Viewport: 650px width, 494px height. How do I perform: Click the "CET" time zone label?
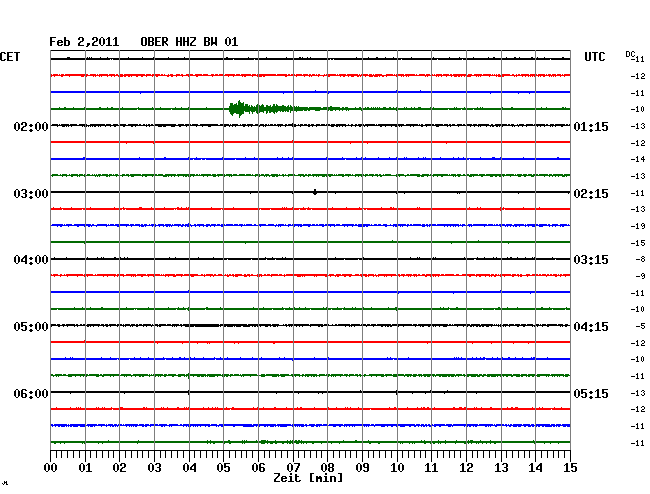[x=10, y=57]
